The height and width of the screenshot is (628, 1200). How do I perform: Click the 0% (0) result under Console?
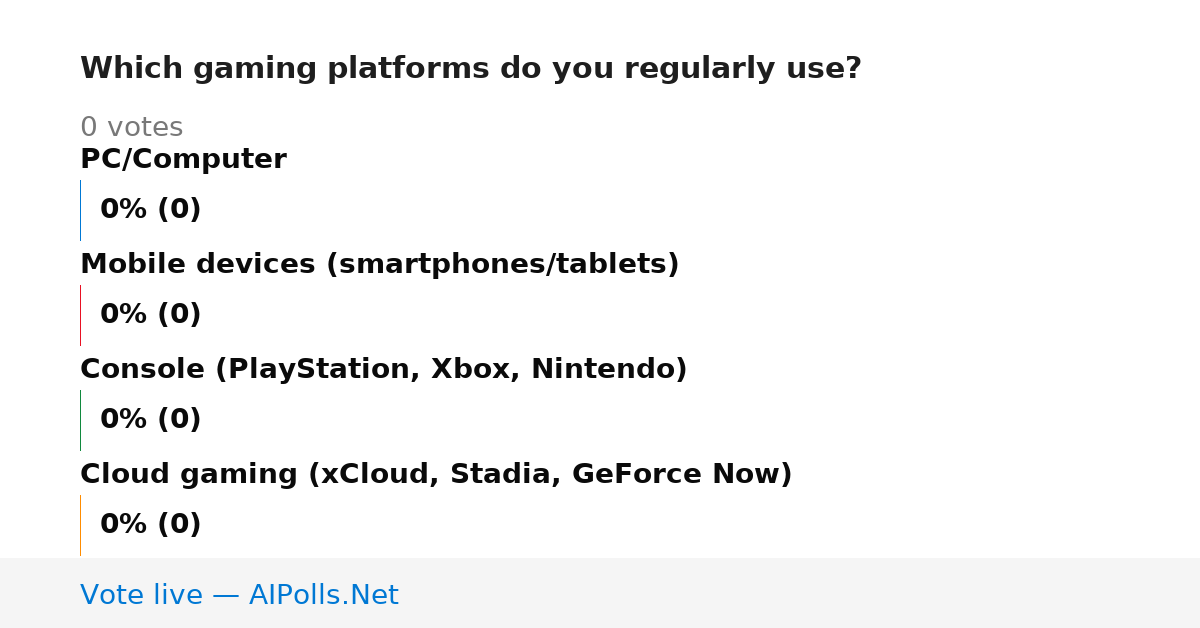tap(150, 420)
